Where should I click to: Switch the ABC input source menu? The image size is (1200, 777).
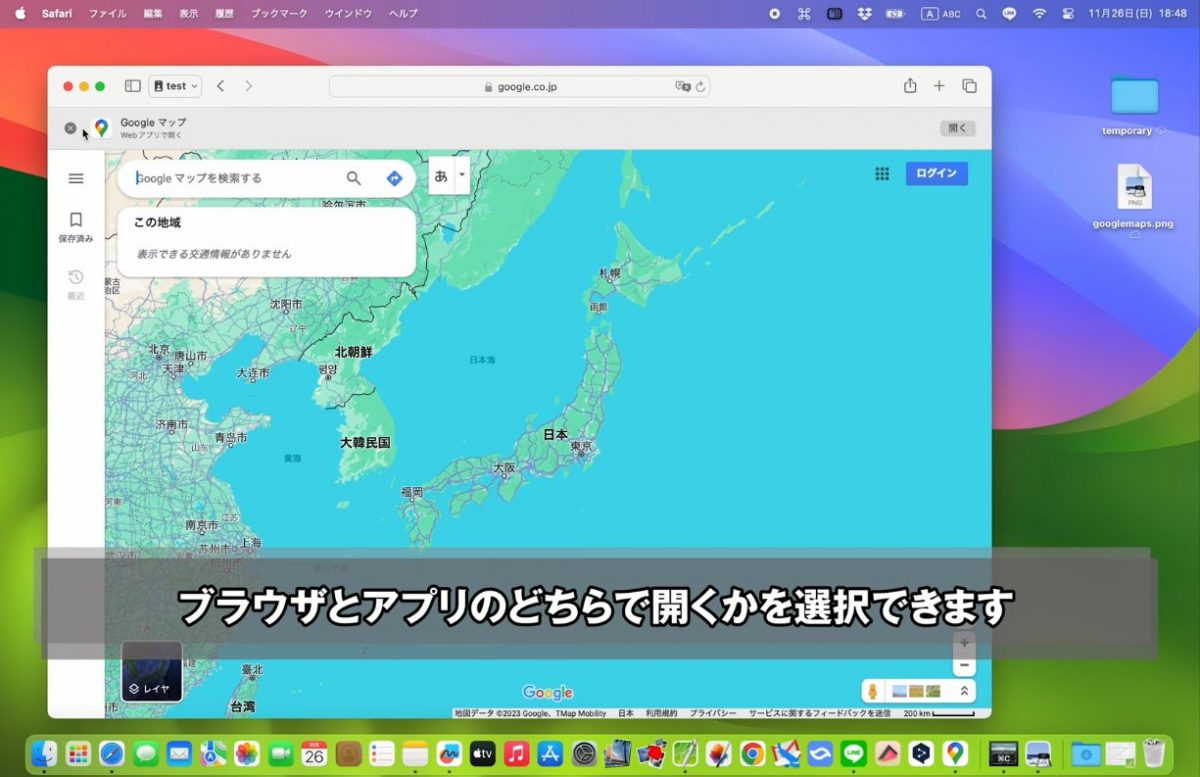[940, 14]
